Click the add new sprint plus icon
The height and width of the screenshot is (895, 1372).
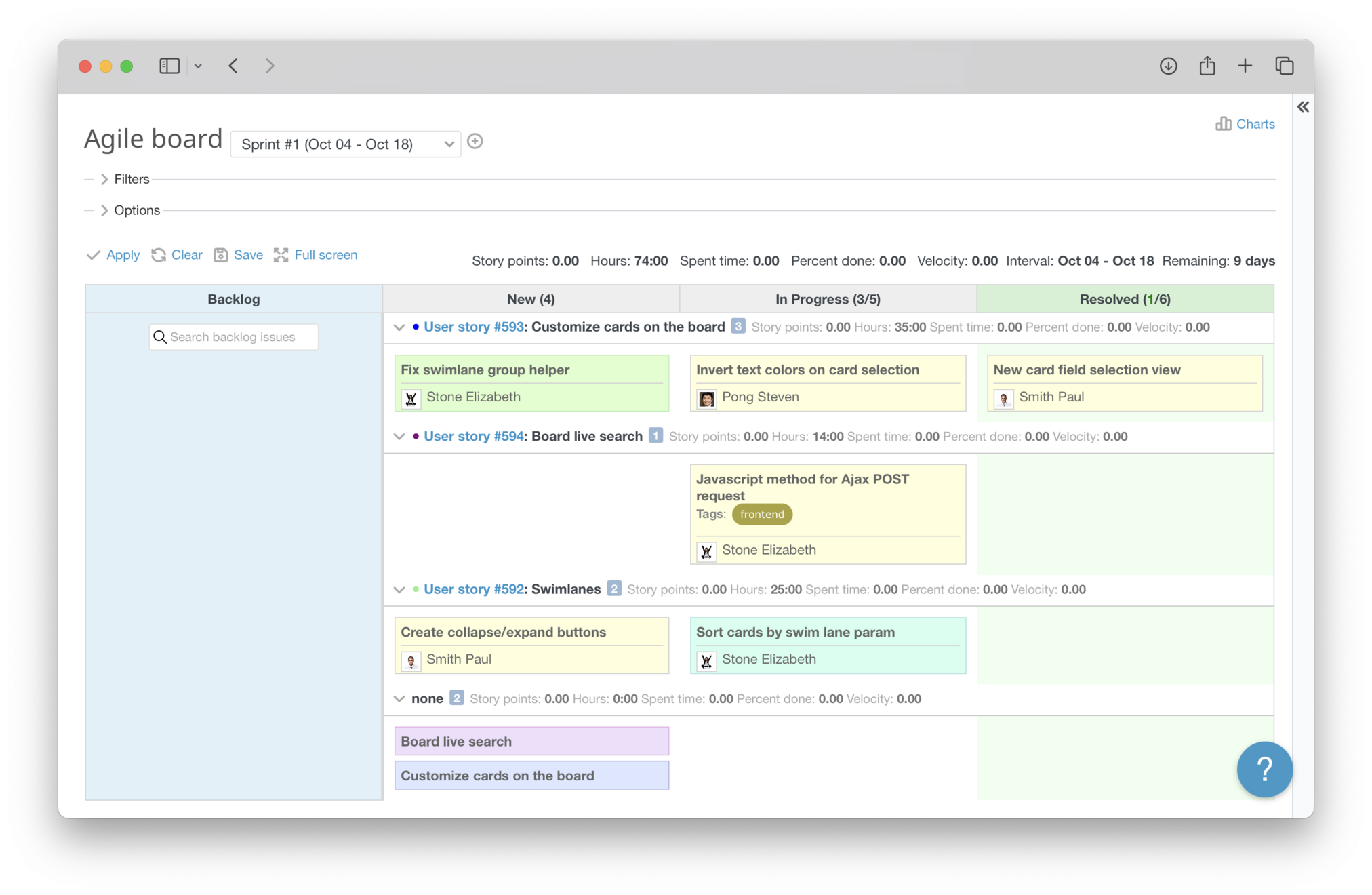point(475,142)
